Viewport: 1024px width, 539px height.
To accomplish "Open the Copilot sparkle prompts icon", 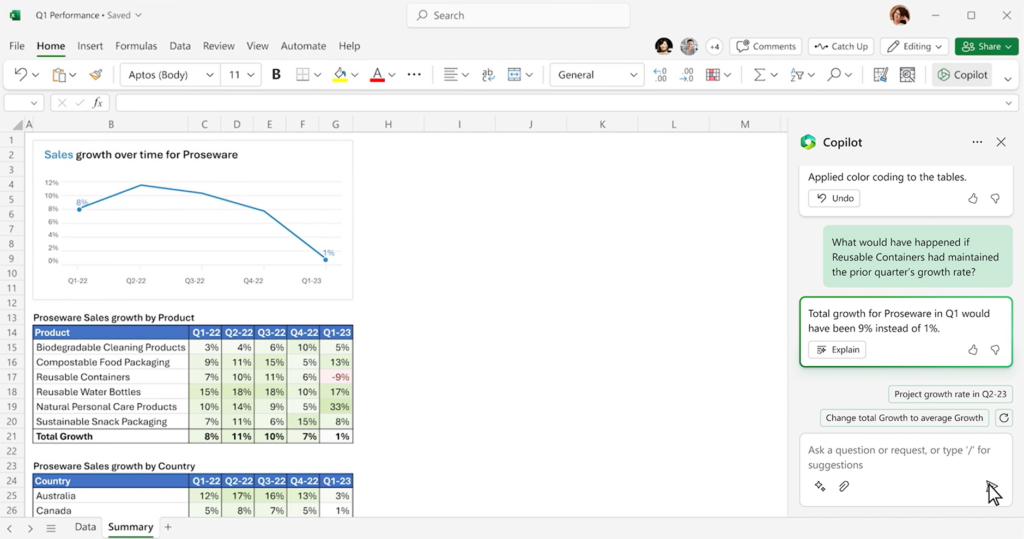I will pyautogui.click(x=820, y=487).
